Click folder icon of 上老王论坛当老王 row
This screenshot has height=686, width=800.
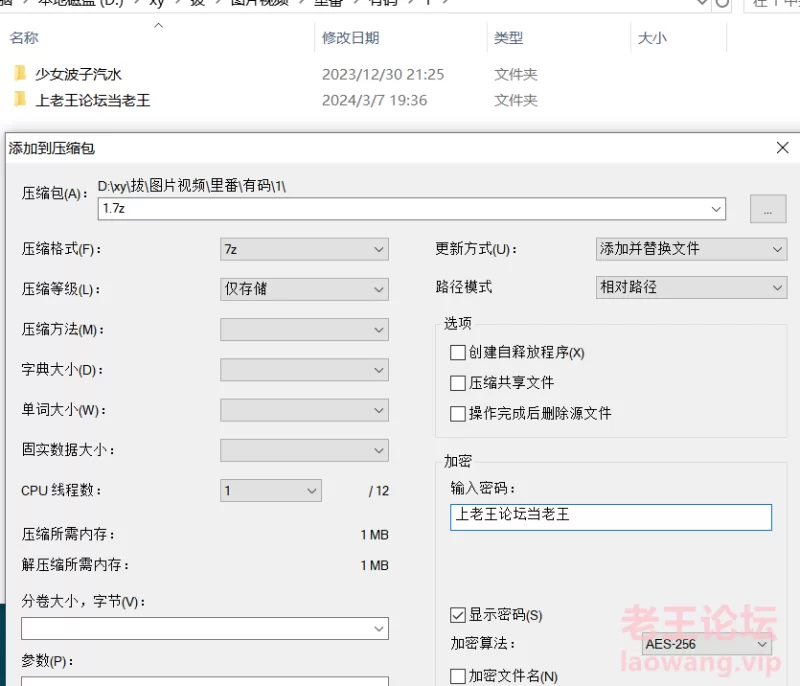pos(20,99)
